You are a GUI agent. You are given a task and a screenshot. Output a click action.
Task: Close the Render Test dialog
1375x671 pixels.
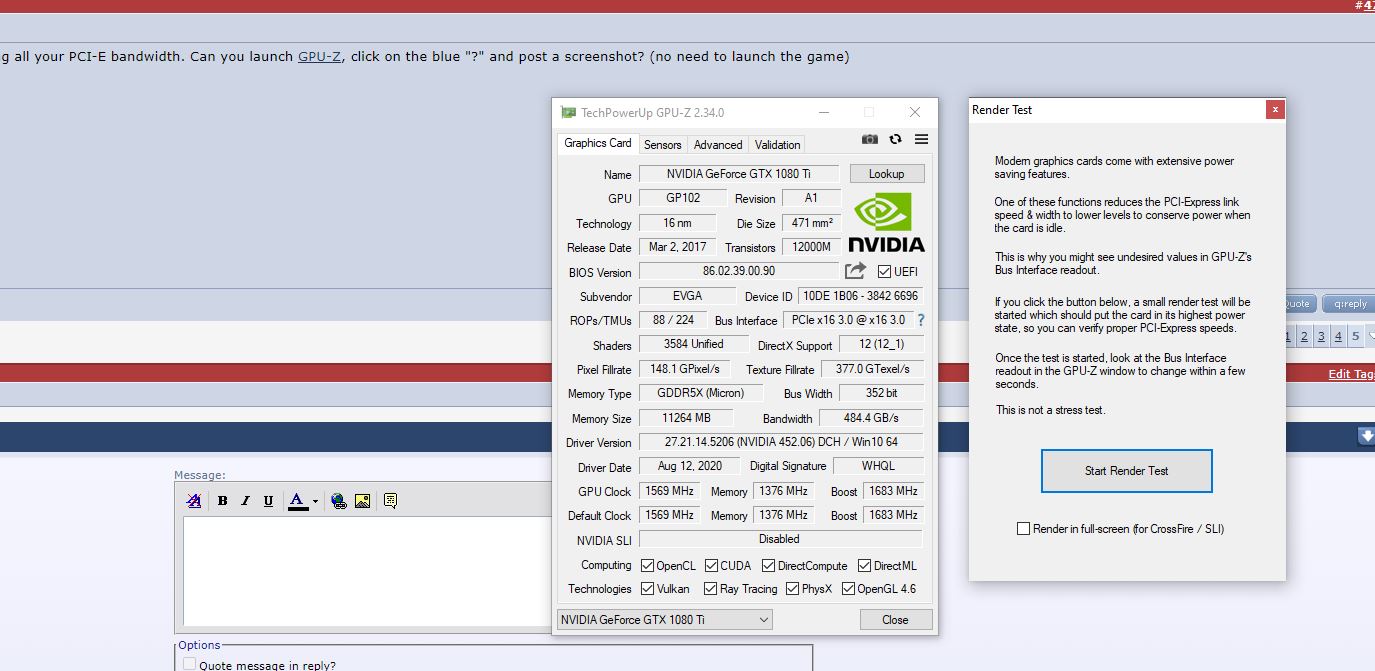1274,110
